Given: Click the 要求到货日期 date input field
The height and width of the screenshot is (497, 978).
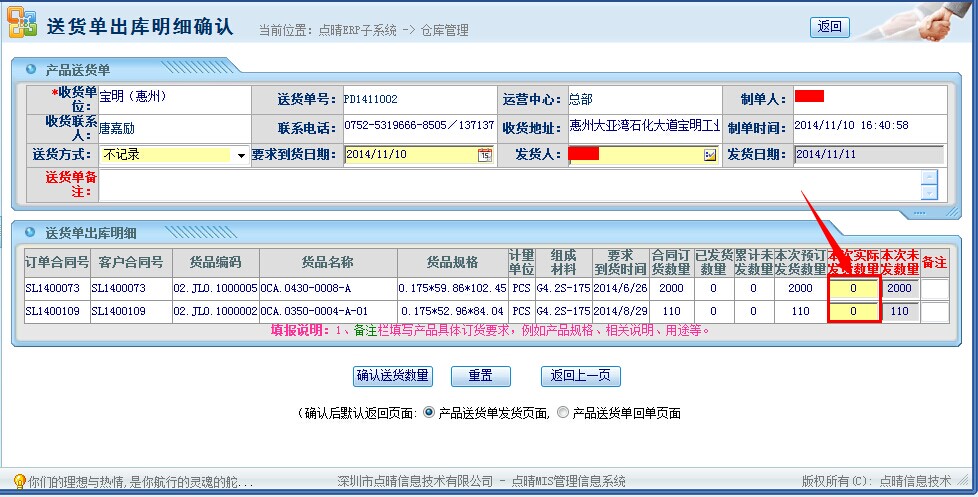Looking at the screenshot, I should tap(410, 155).
